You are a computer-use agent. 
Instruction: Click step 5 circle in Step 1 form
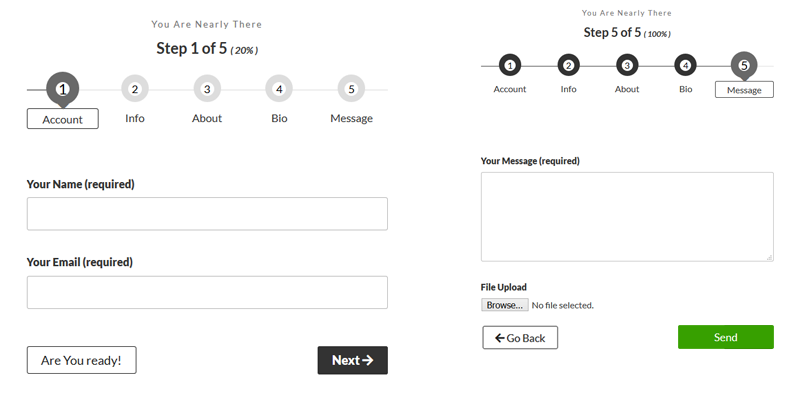click(351, 89)
